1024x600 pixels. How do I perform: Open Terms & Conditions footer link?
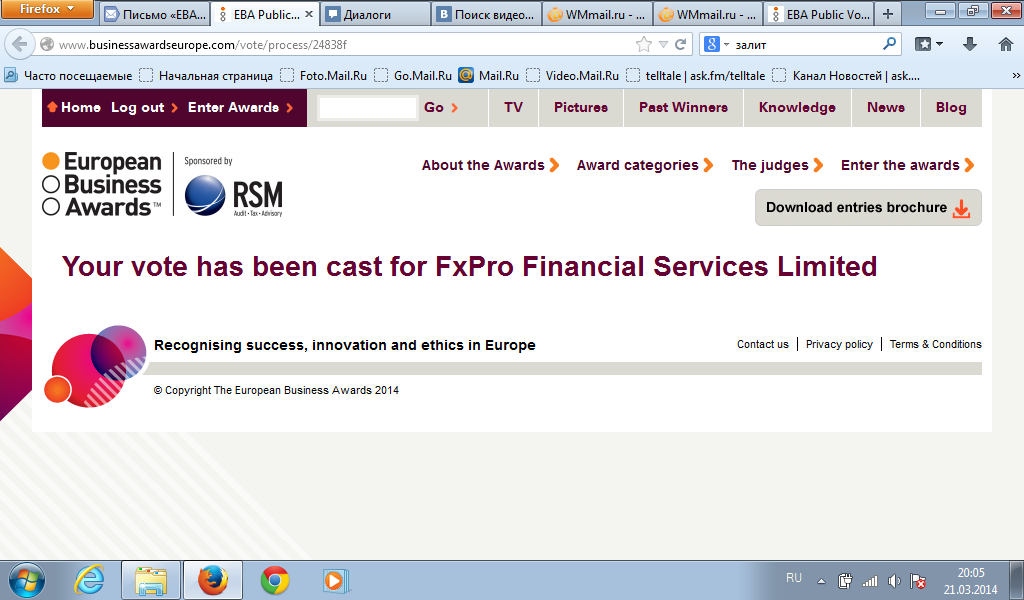[935, 344]
